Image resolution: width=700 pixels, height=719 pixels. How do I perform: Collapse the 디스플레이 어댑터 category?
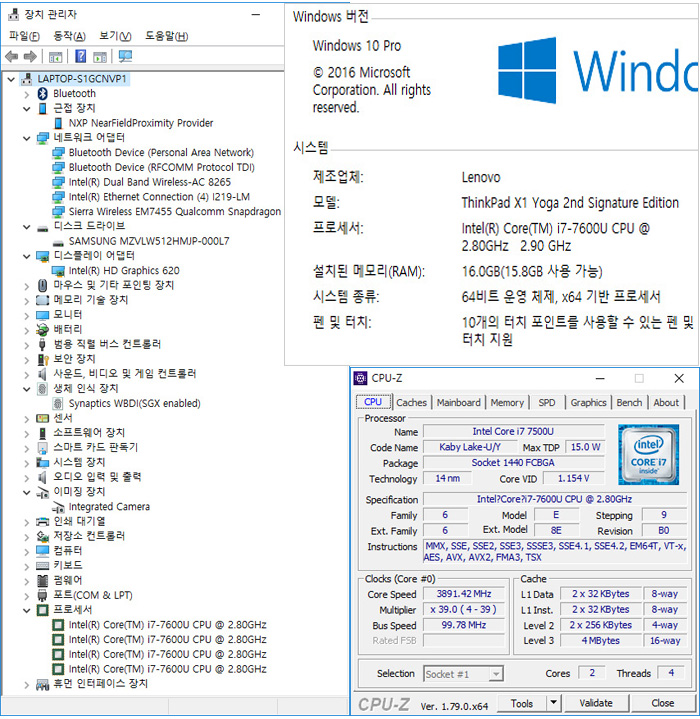point(27,256)
